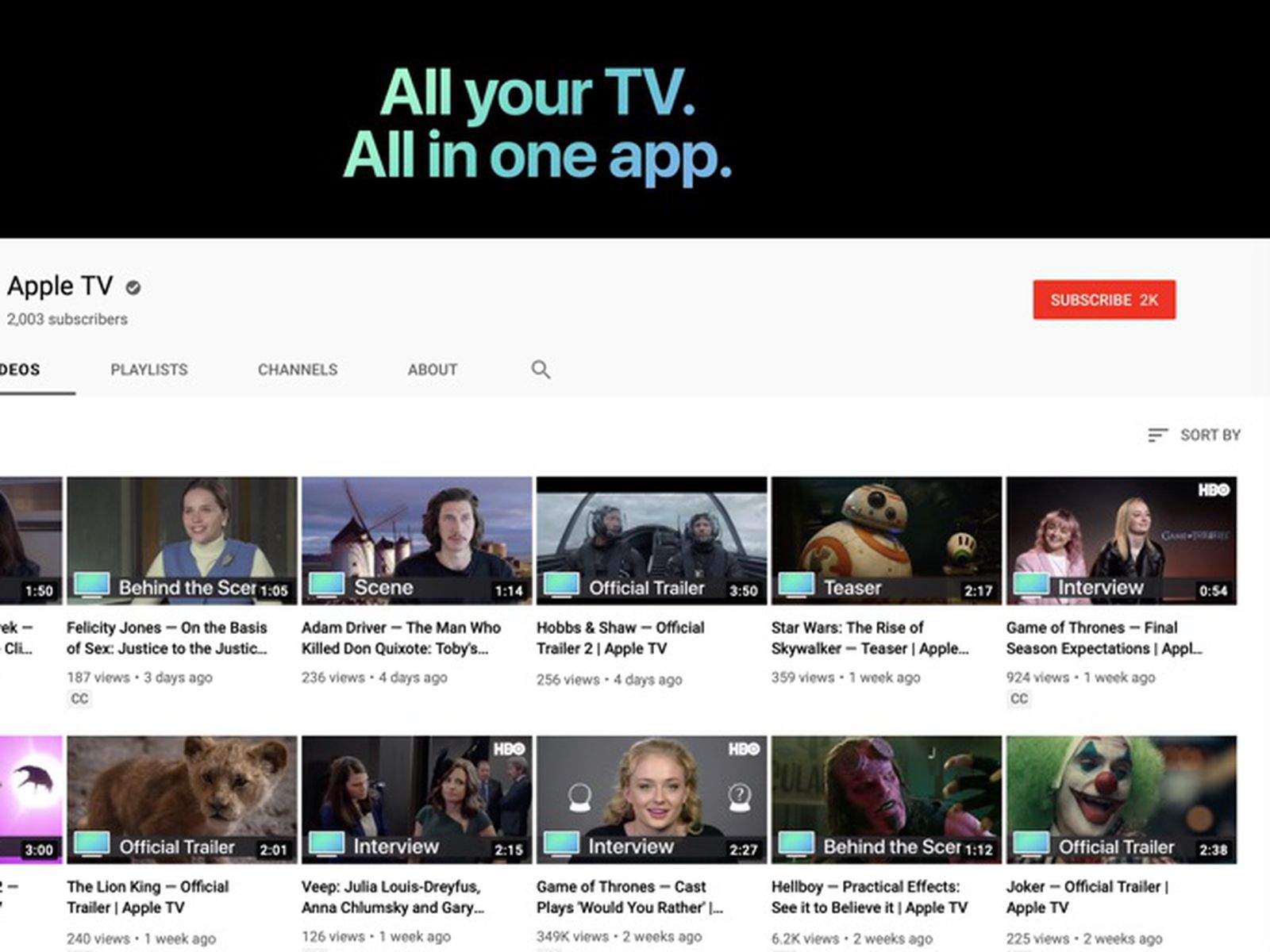1270x952 pixels.
Task: Open Star Wars Rise of Skywalker title link
Action: pyautogui.click(x=869, y=638)
